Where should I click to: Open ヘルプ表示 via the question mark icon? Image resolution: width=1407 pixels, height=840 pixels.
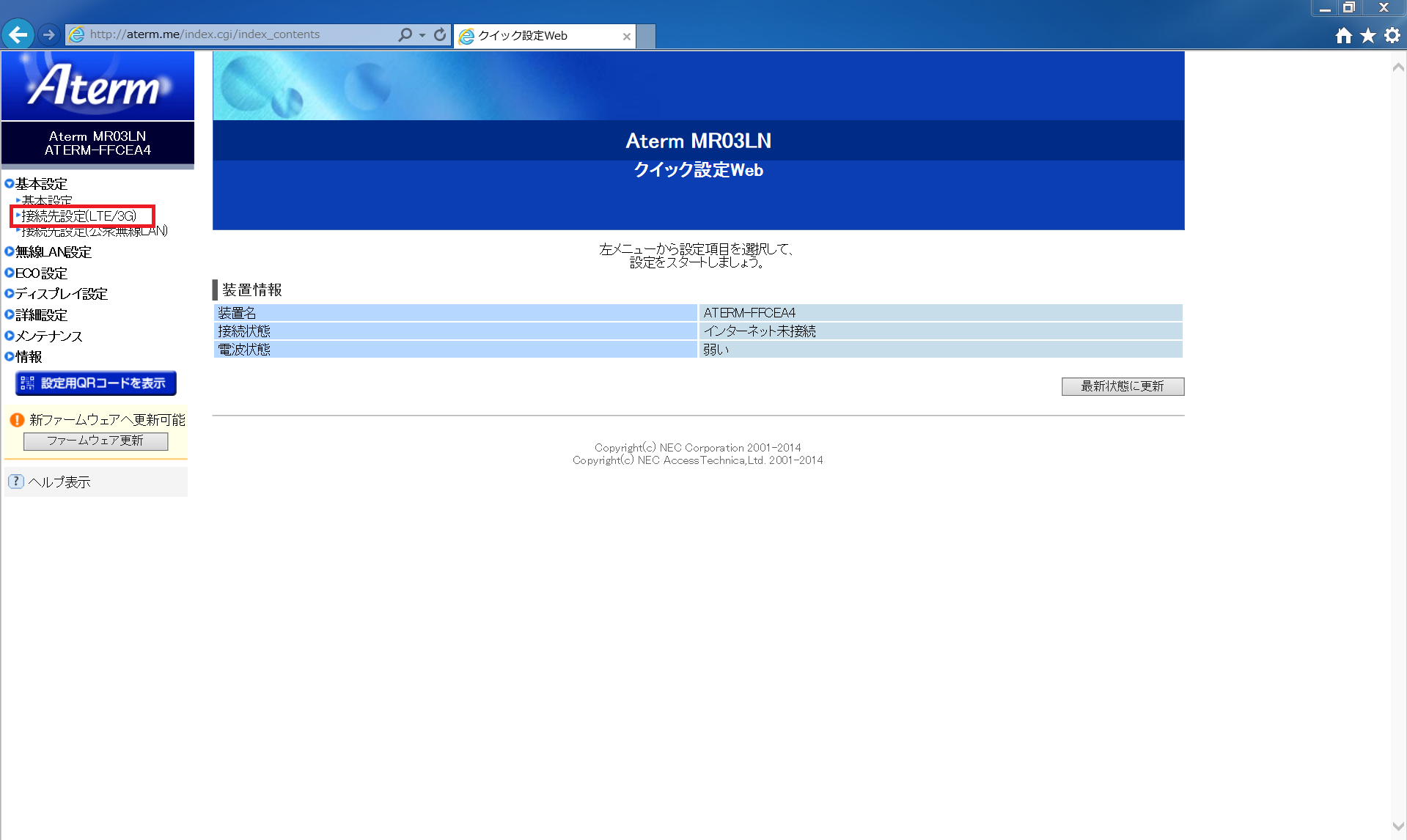click(x=15, y=481)
